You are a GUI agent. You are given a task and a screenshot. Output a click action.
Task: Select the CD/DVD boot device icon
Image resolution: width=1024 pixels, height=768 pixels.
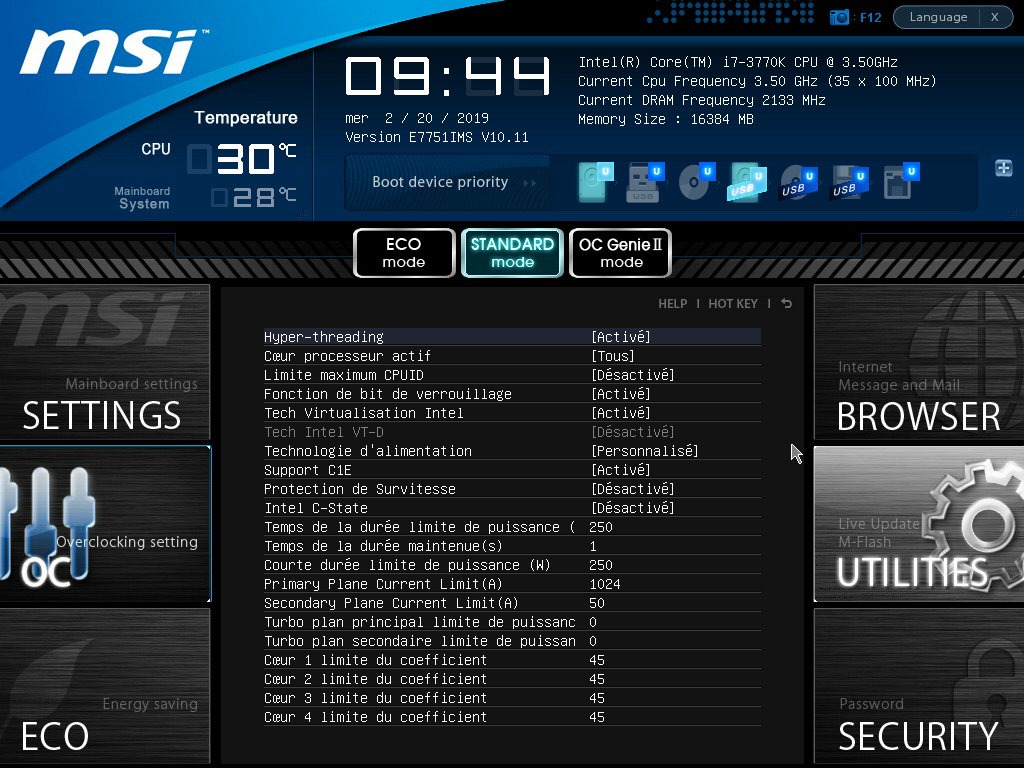(x=696, y=182)
